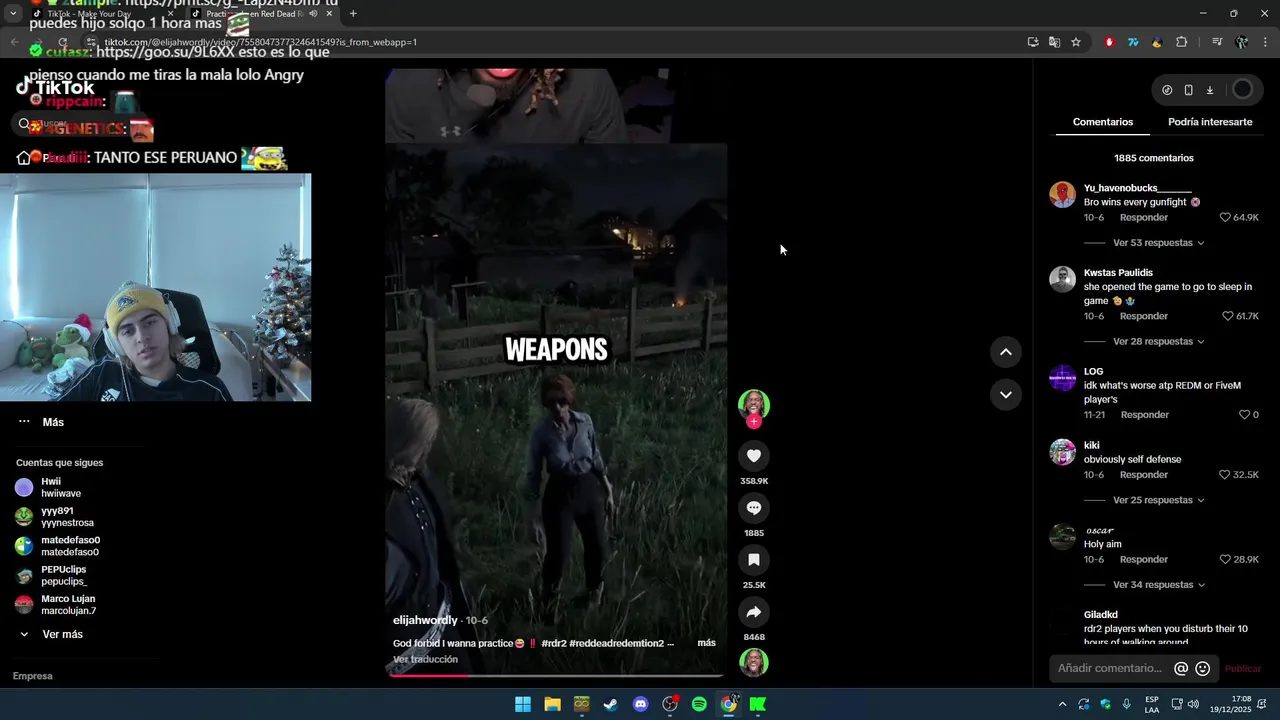Save video with the bookmark icon
Viewport: 1280px width, 720px height.
tap(754, 560)
